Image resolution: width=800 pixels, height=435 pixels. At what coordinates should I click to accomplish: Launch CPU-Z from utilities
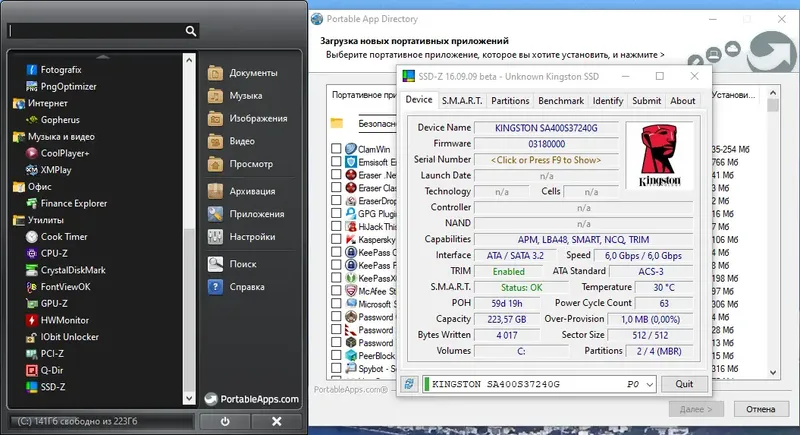tap(47, 253)
